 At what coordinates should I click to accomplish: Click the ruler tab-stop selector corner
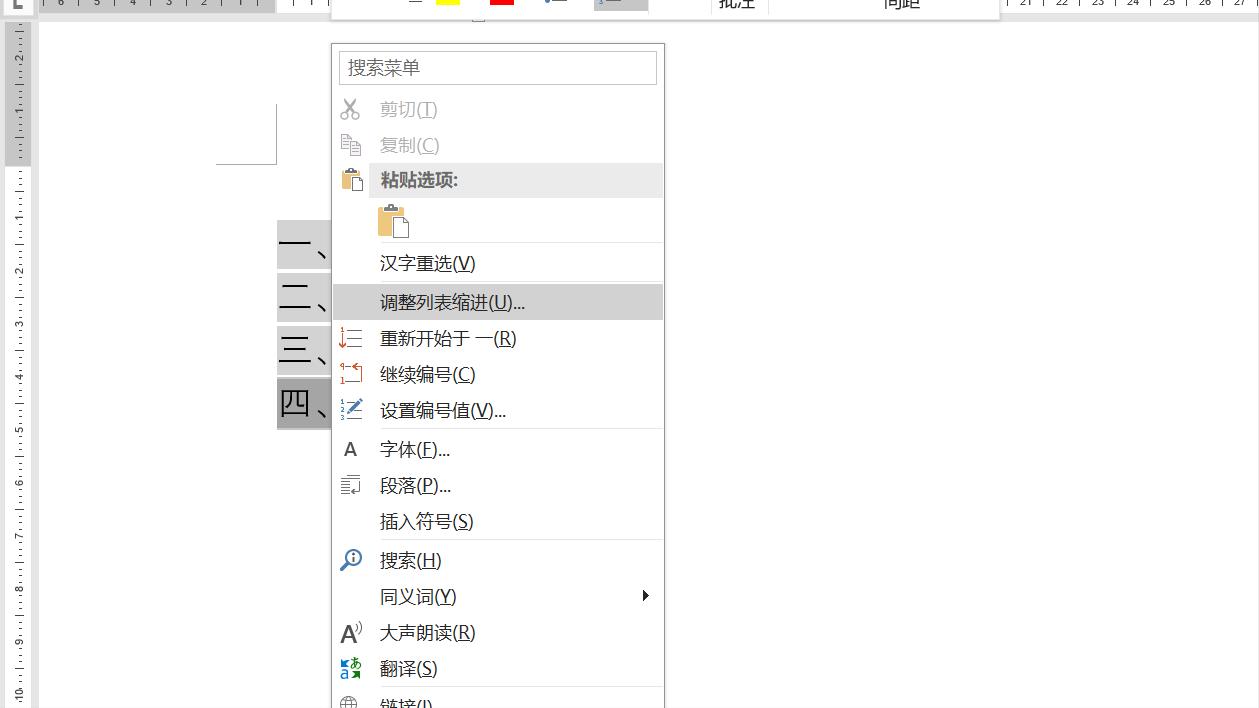(x=17, y=5)
